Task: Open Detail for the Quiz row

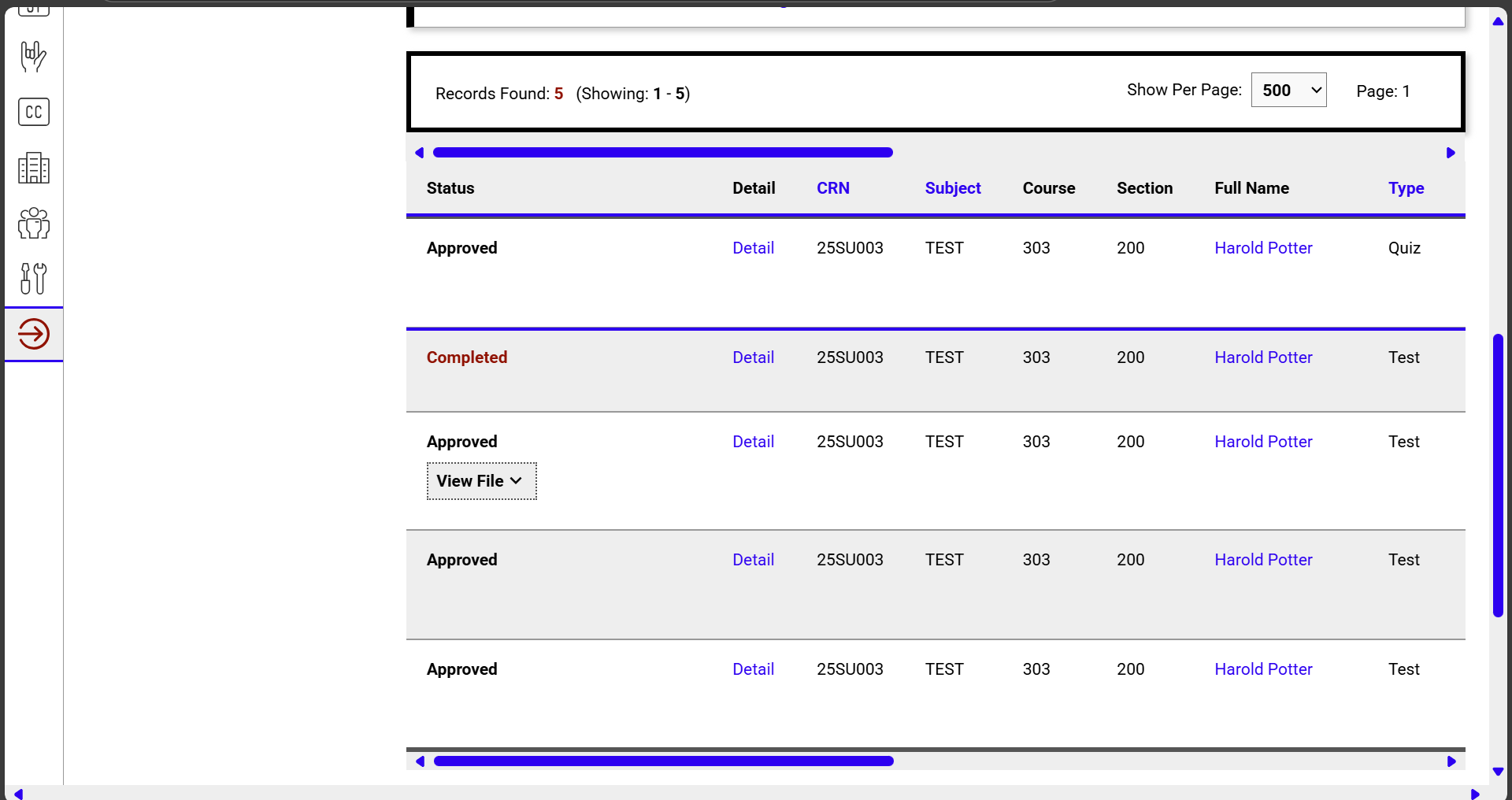Action: [x=753, y=247]
